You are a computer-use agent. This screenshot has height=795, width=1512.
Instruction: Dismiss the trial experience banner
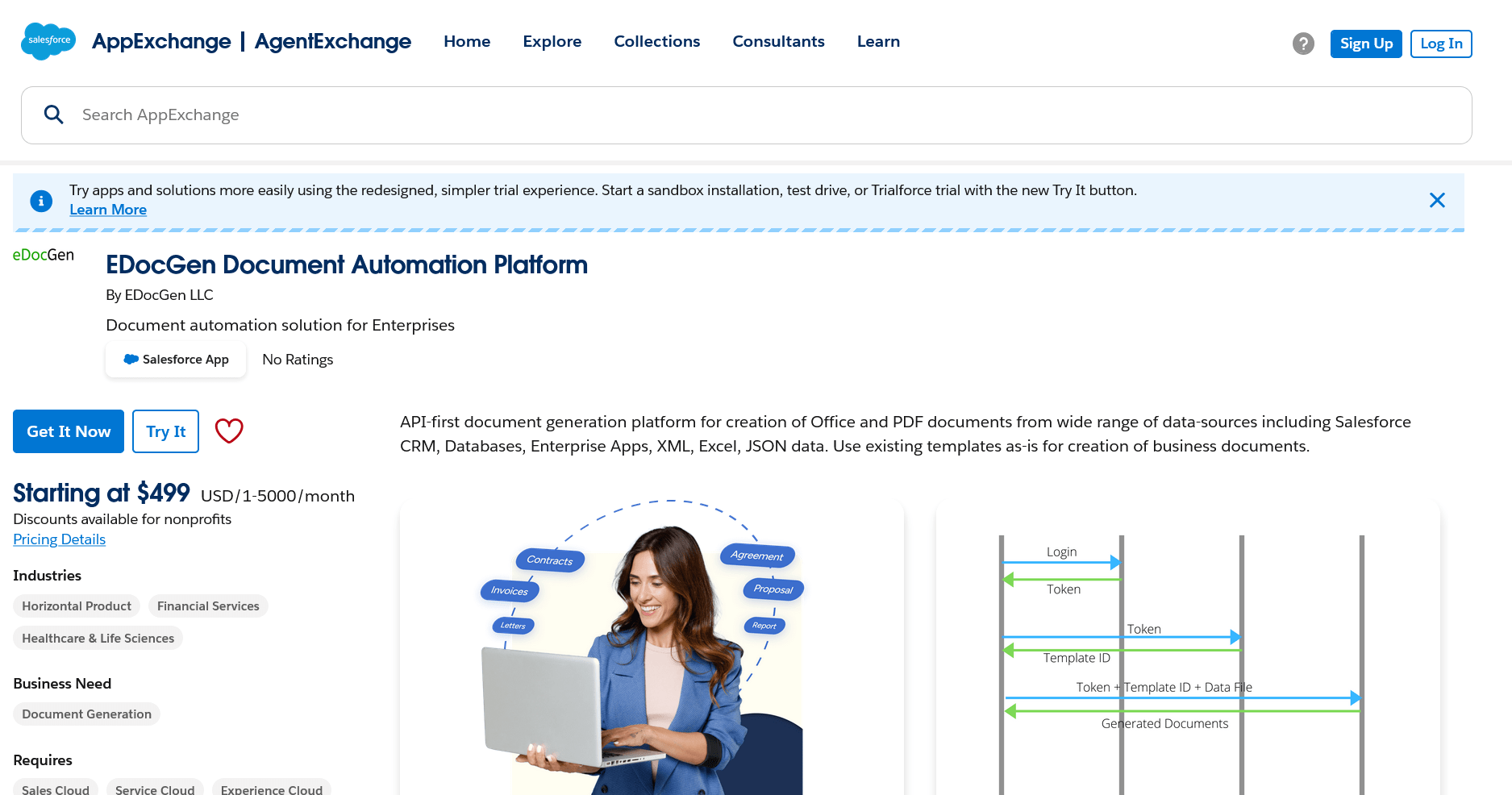[x=1437, y=200]
